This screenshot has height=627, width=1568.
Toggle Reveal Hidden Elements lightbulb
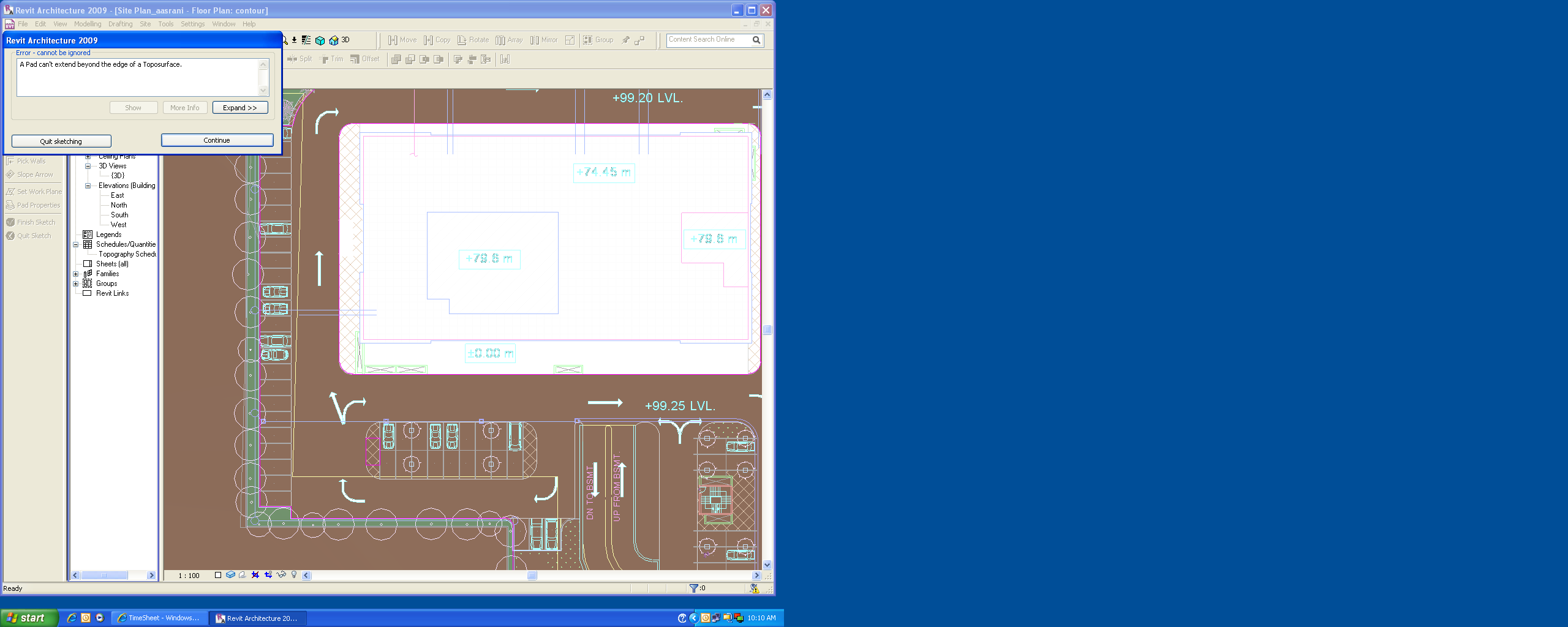[294, 575]
